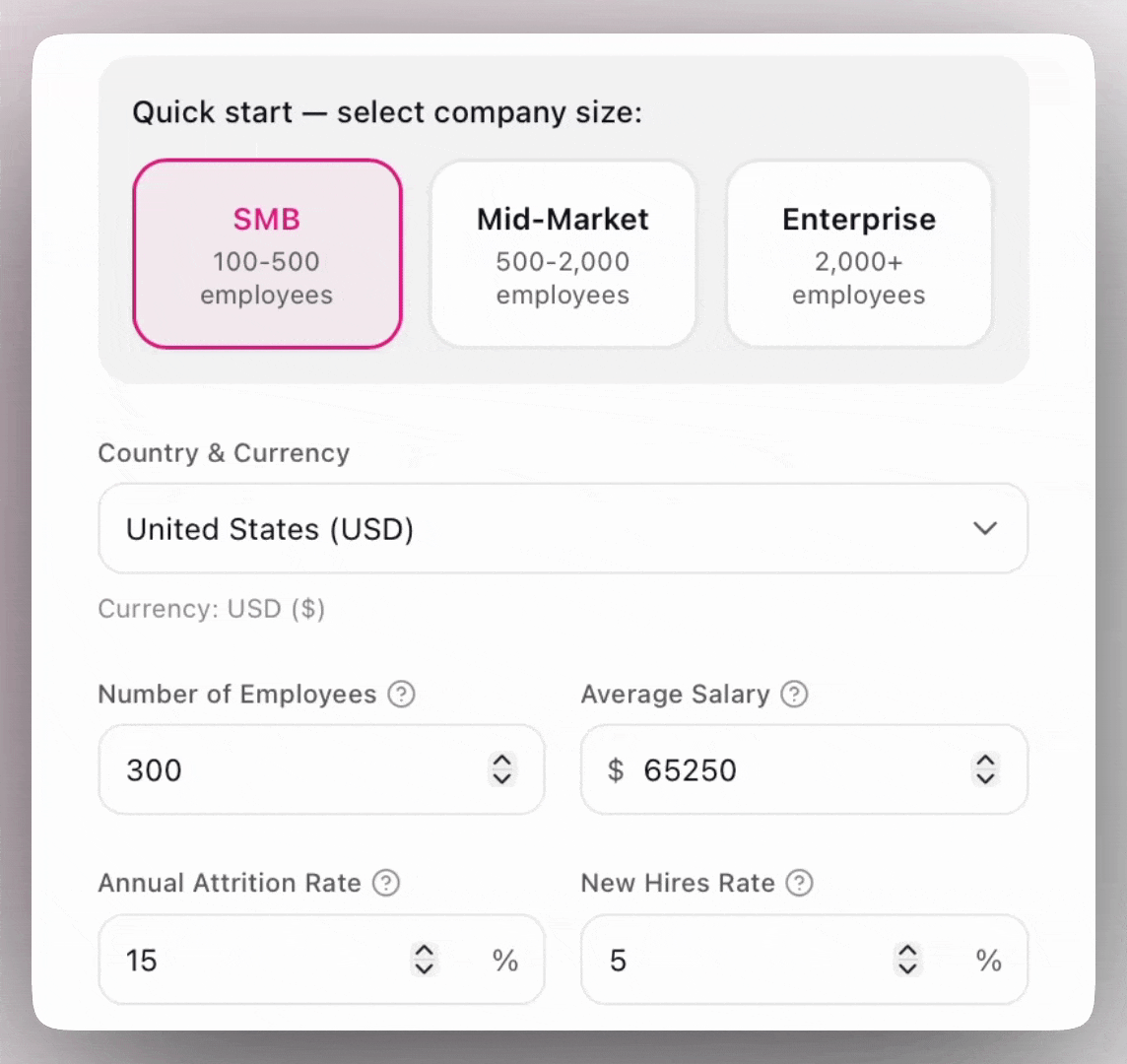The width and height of the screenshot is (1127, 1064).
Task: Decrease Number of Employees with down arrow
Action: pos(501,778)
